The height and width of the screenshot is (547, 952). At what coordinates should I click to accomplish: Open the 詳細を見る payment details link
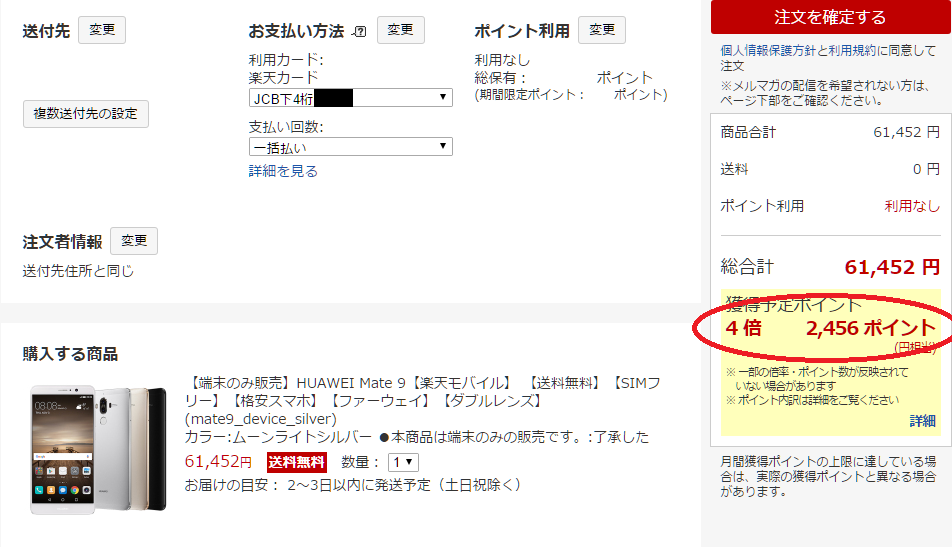[283, 171]
